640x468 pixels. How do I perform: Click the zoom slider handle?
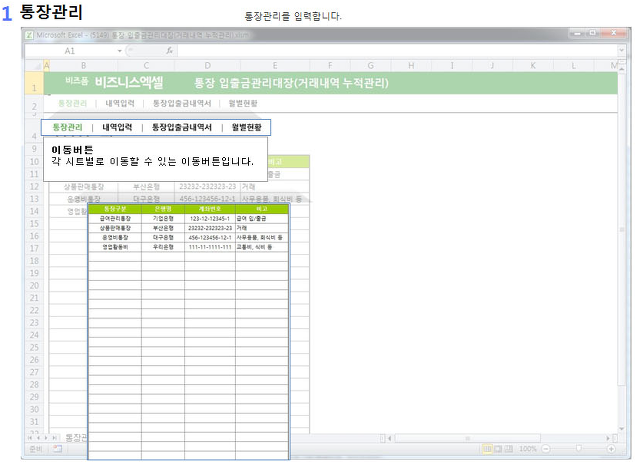tap(578, 449)
